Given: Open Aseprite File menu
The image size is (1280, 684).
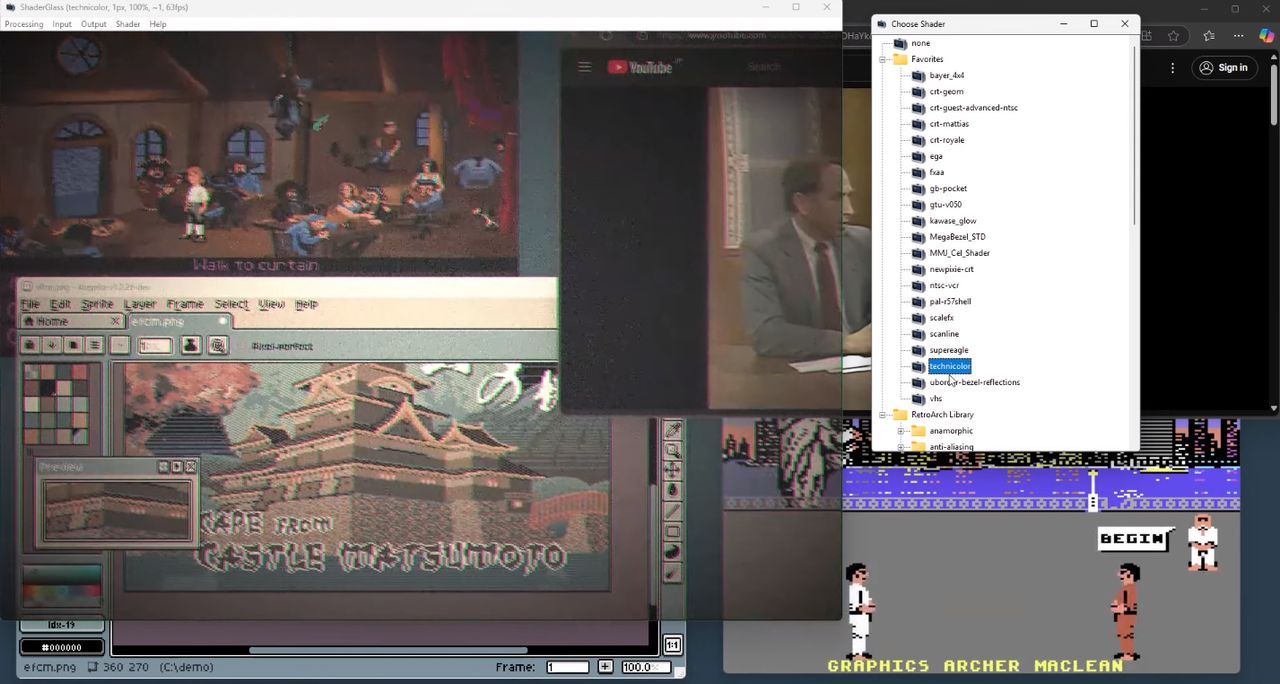Looking at the screenshot, I should click(x=30, y=304).
